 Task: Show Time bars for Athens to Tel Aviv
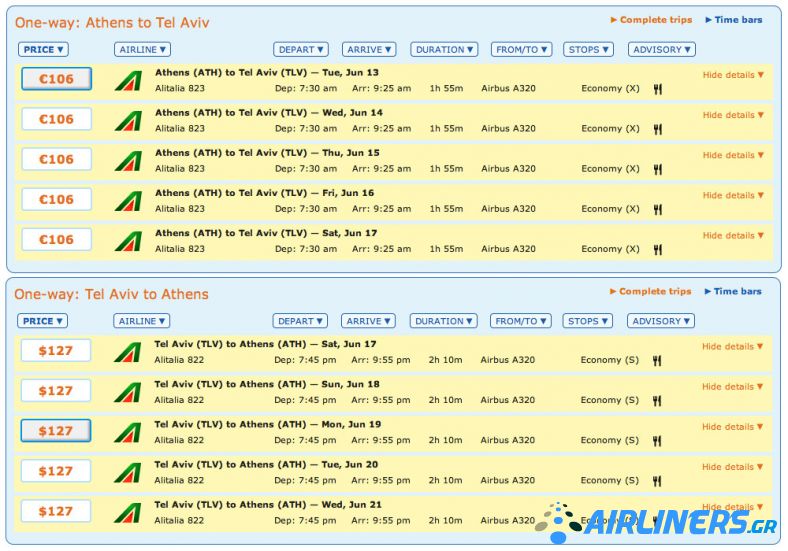point(734,20)
